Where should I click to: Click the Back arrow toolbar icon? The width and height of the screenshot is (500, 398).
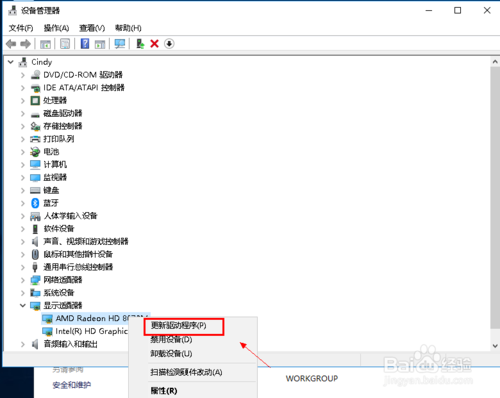(11, 44)
